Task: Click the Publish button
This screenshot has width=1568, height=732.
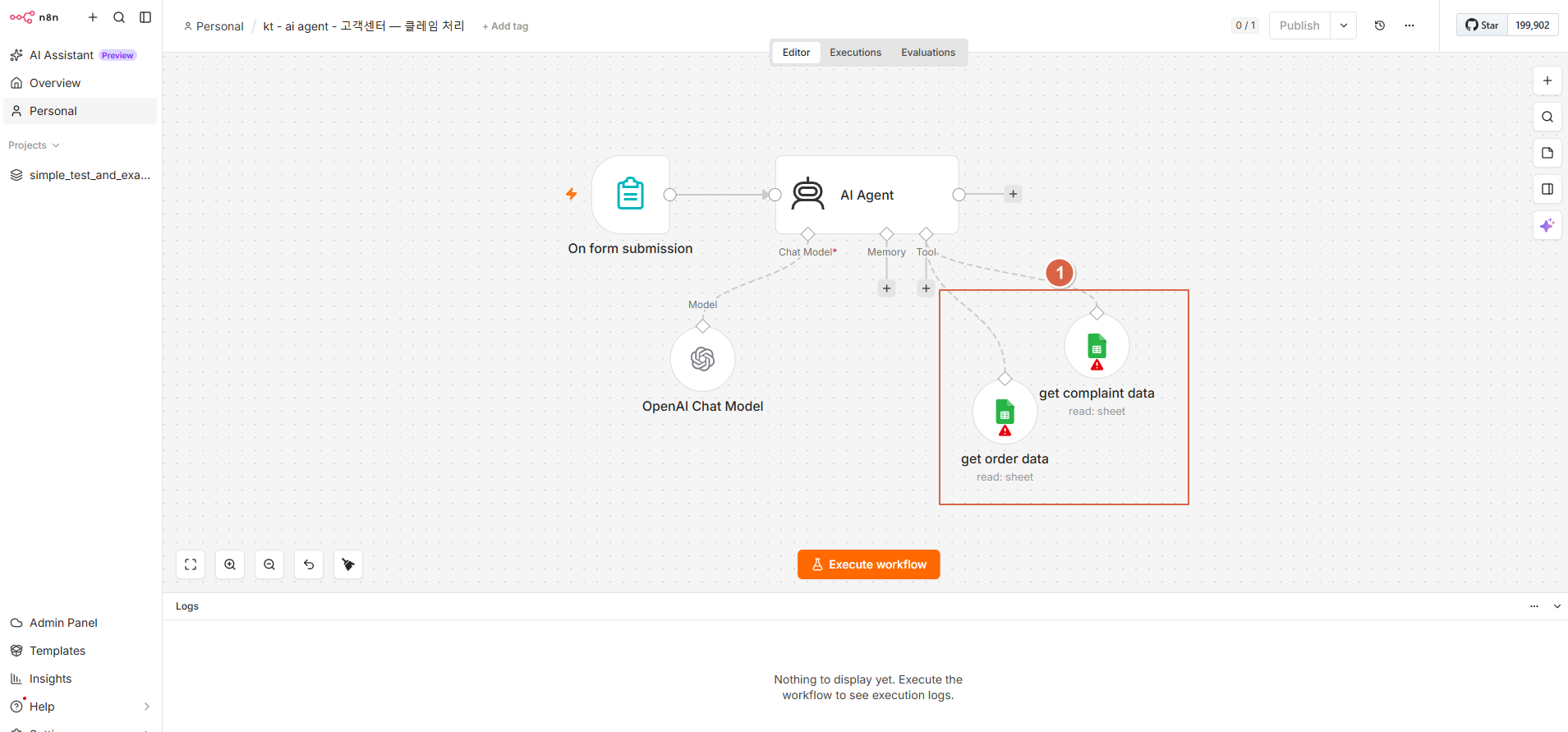Action: [1299, 25]
